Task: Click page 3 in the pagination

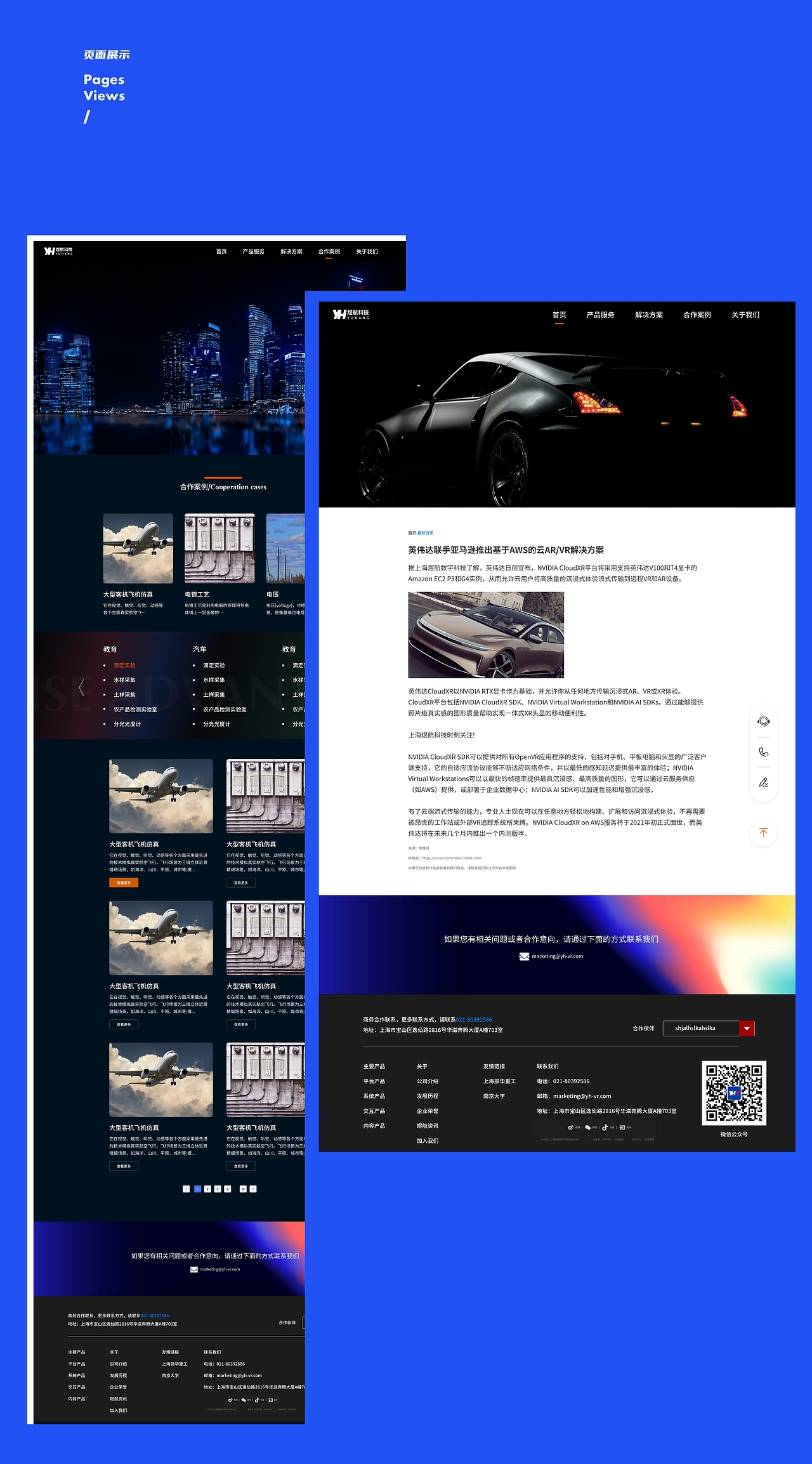Action: (x=218, y=1189)
